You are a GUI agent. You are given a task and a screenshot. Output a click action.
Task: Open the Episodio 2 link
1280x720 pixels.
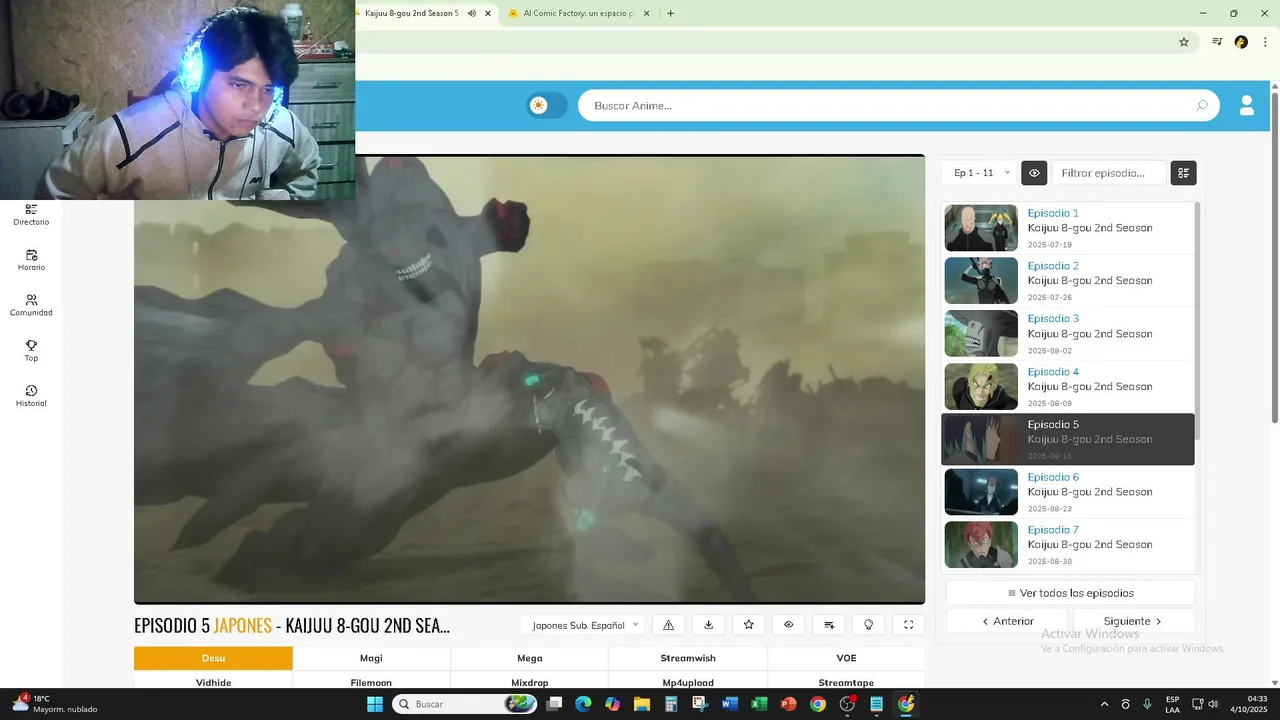point(1053,266)
